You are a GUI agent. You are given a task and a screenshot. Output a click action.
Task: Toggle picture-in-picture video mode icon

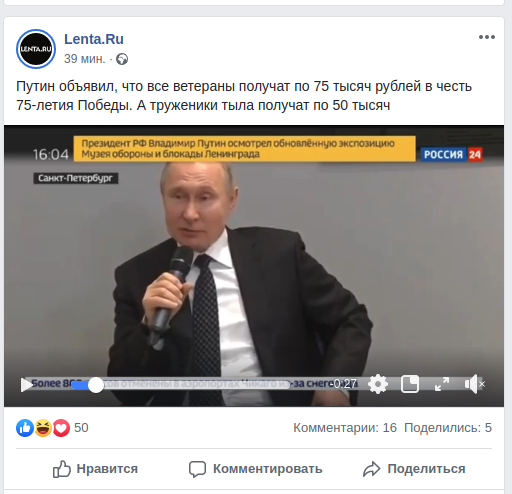coord(410,384)
